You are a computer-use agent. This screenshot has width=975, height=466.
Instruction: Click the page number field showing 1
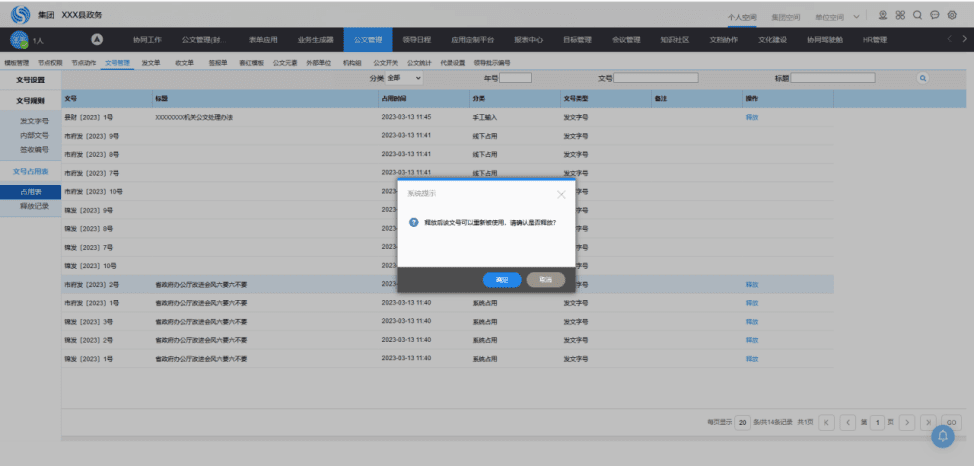point(877,422)
